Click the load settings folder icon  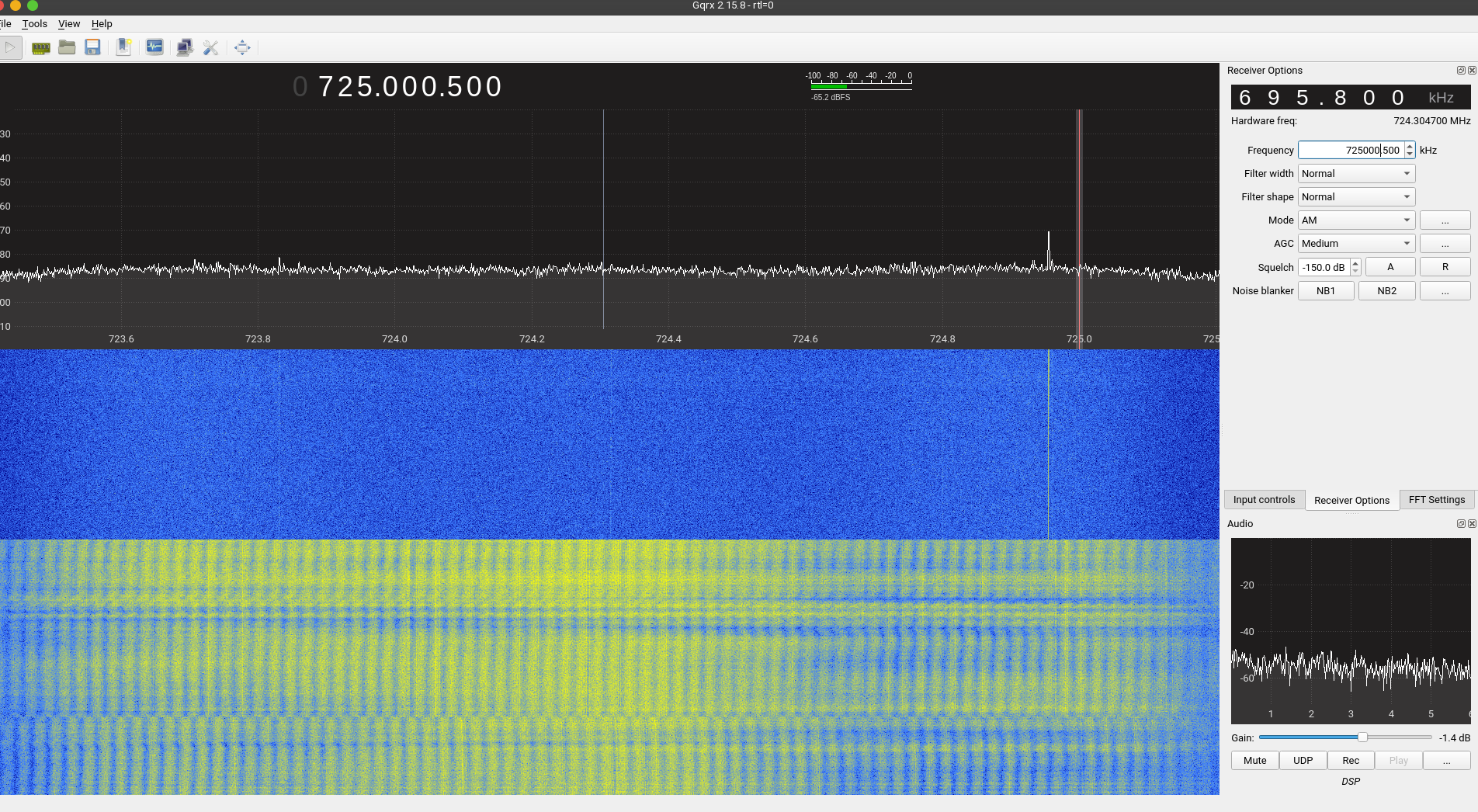point(67,47)
